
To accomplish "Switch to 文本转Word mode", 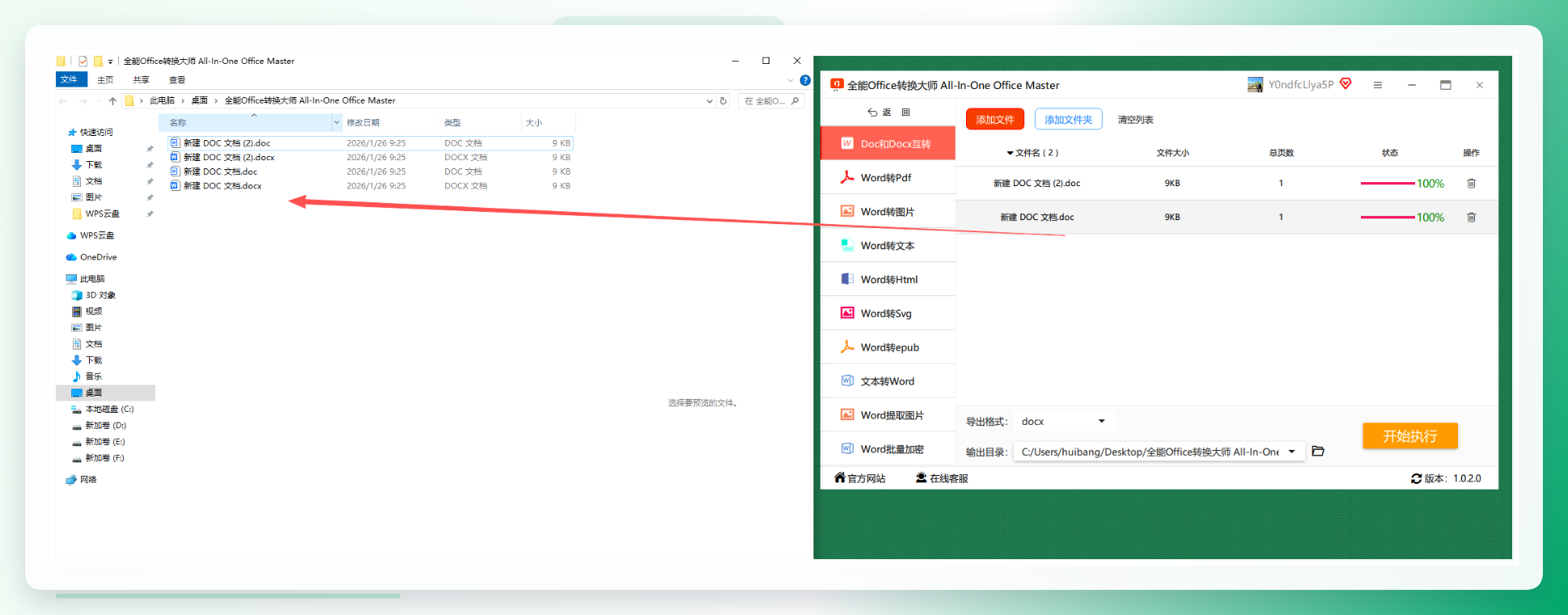I will coord(888,381).
